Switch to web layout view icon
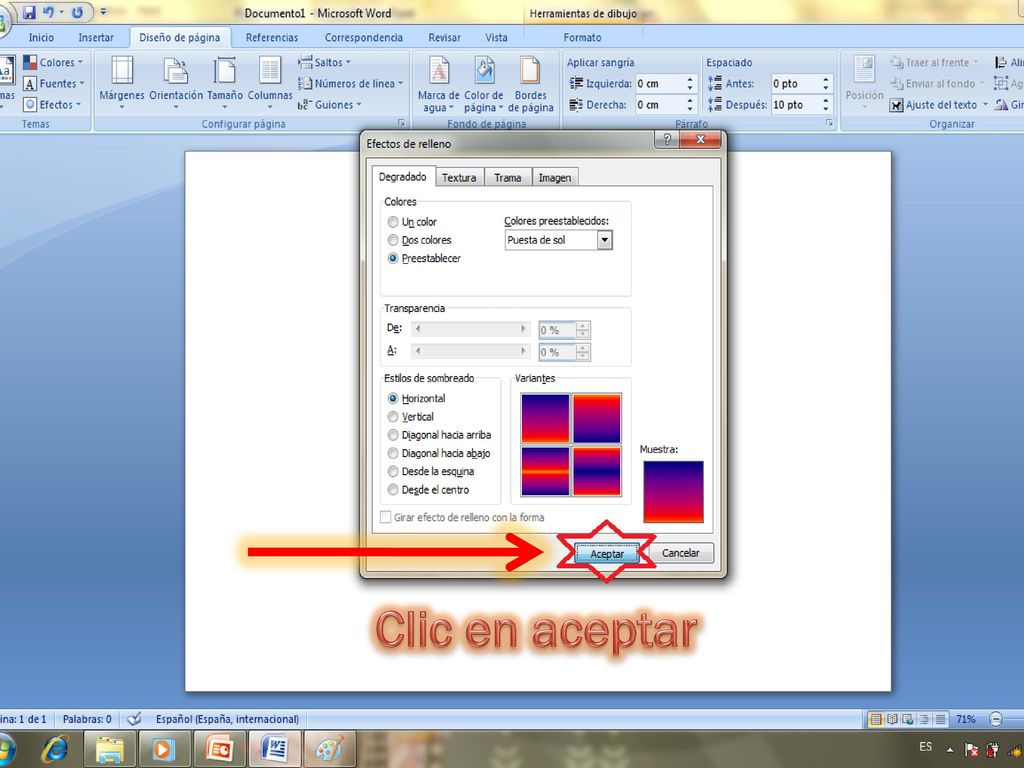Image resolution: width=1024 pixels, height=768 pixels. pyautogui.click(x=908, y=719)
